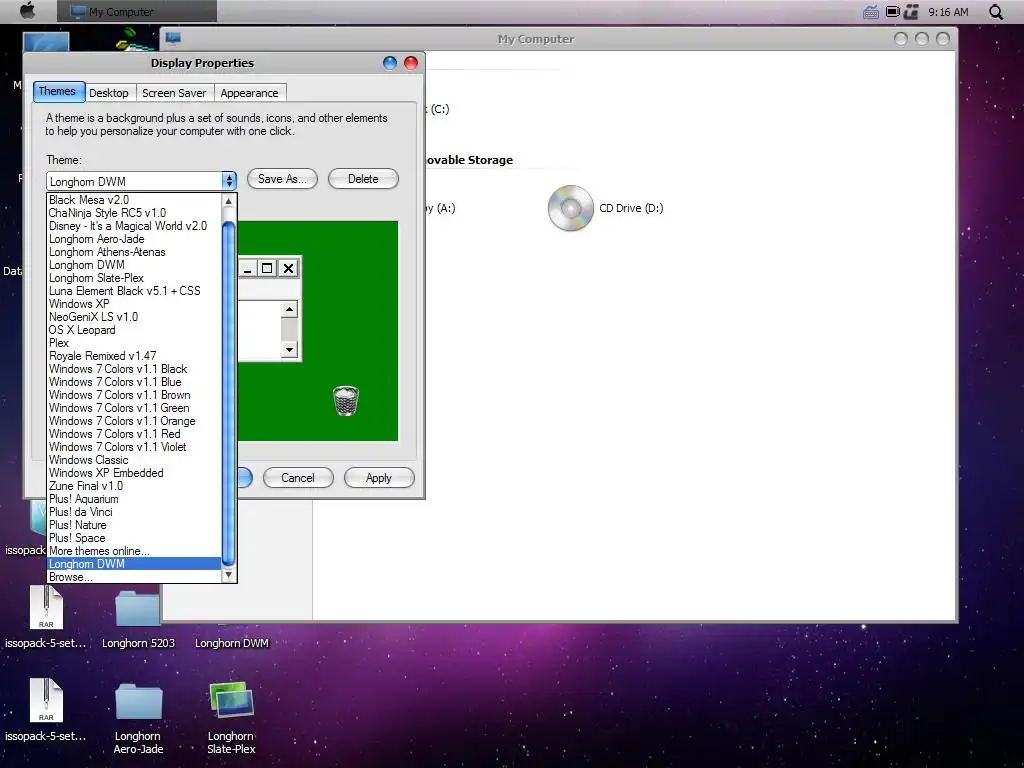Image resolution: width=1024 pixels, height=768 pixels.
Task: Select Windows 7 Colors v1.1 Green
Action: pyautogui.click(x=135, y=408)
